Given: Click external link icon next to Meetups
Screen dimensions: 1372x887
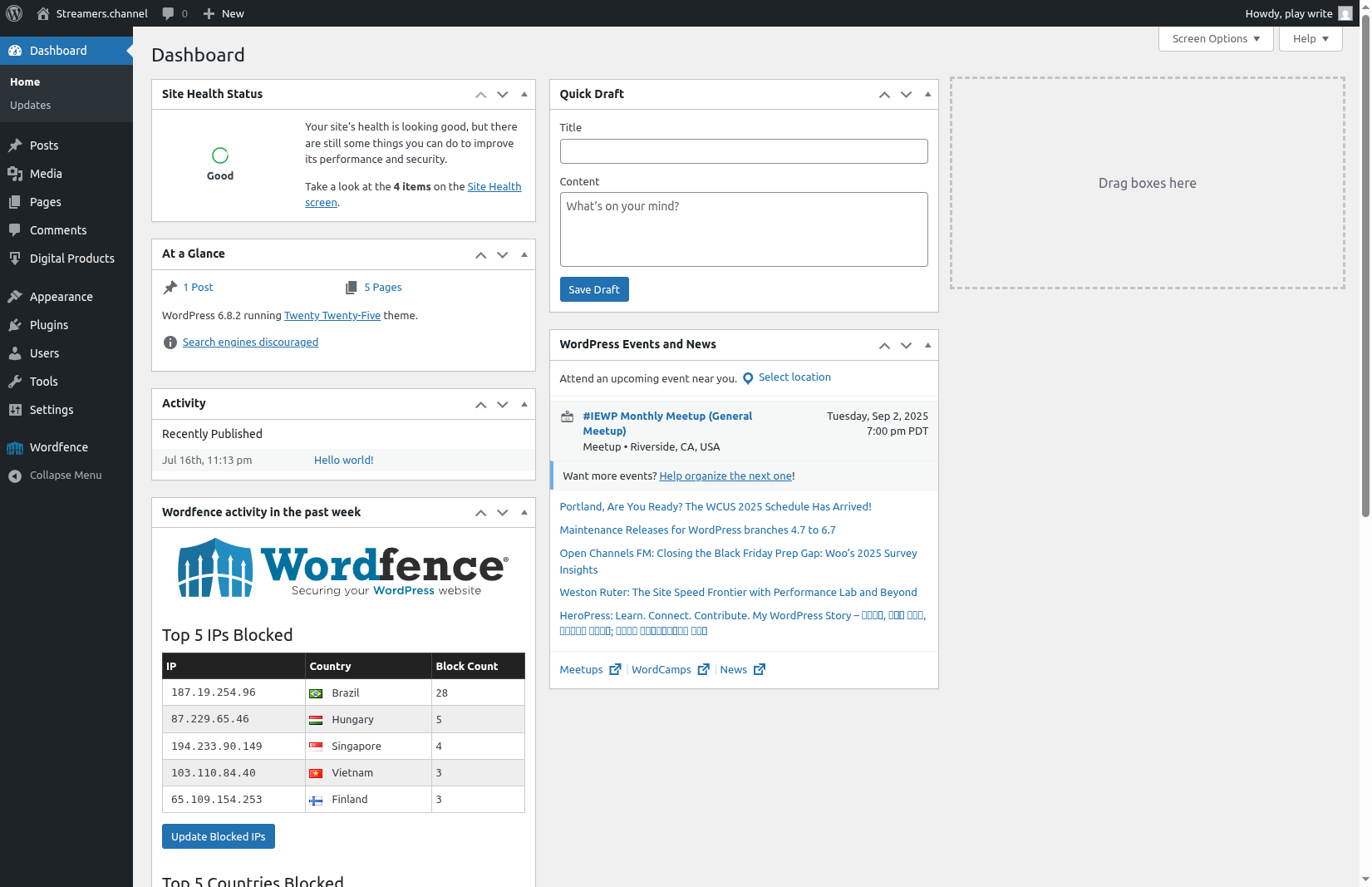Looking at the screenshot, I should [615, 669].
